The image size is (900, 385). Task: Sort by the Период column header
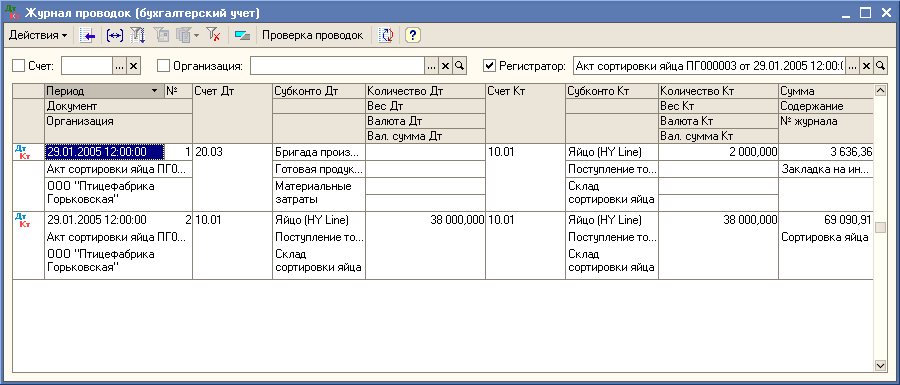[x=104, y=91]
